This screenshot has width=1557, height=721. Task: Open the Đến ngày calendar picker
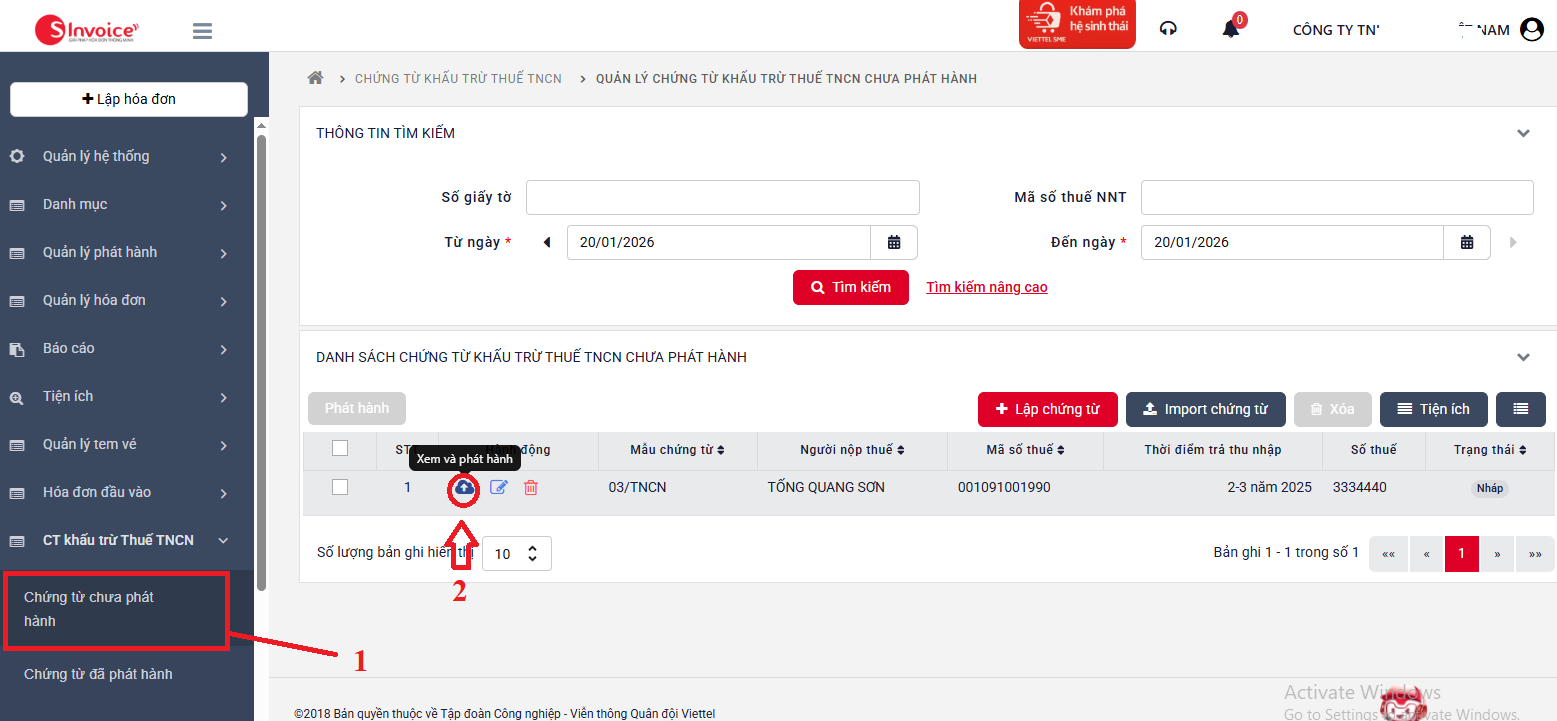point(1467,243)
